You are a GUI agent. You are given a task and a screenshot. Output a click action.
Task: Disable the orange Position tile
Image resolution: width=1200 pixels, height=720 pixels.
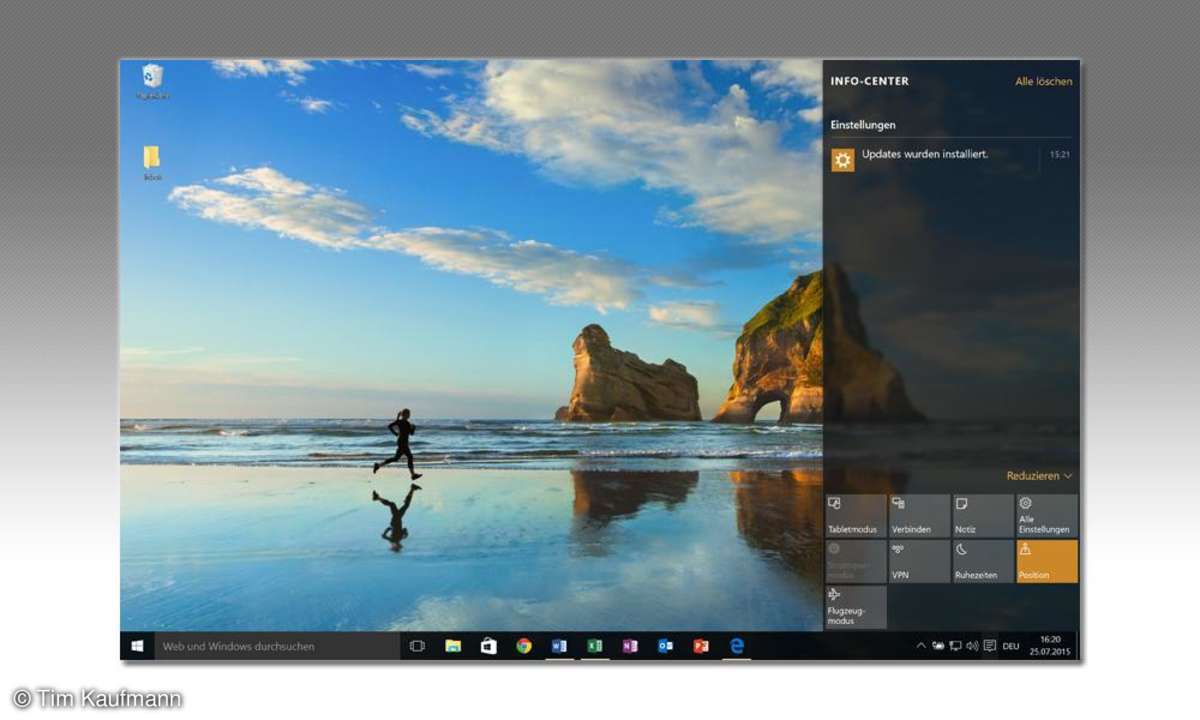coord(1047,562)
